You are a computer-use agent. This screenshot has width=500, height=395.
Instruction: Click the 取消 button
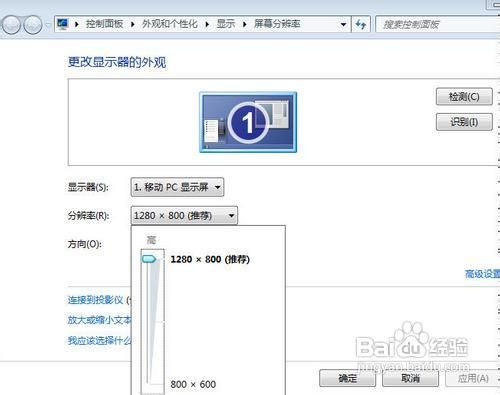tap(410, 378)
